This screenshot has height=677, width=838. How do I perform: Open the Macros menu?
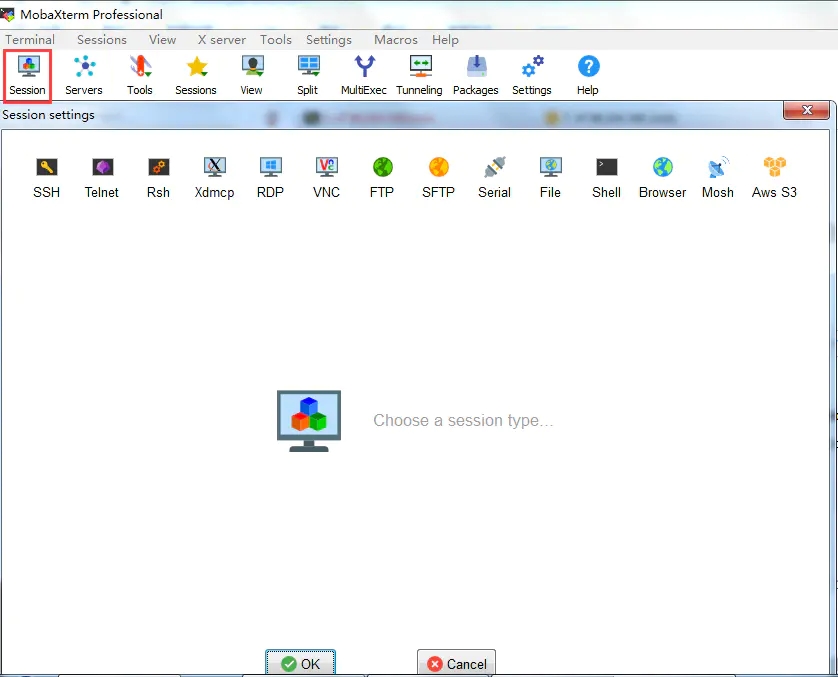(395, 40)
